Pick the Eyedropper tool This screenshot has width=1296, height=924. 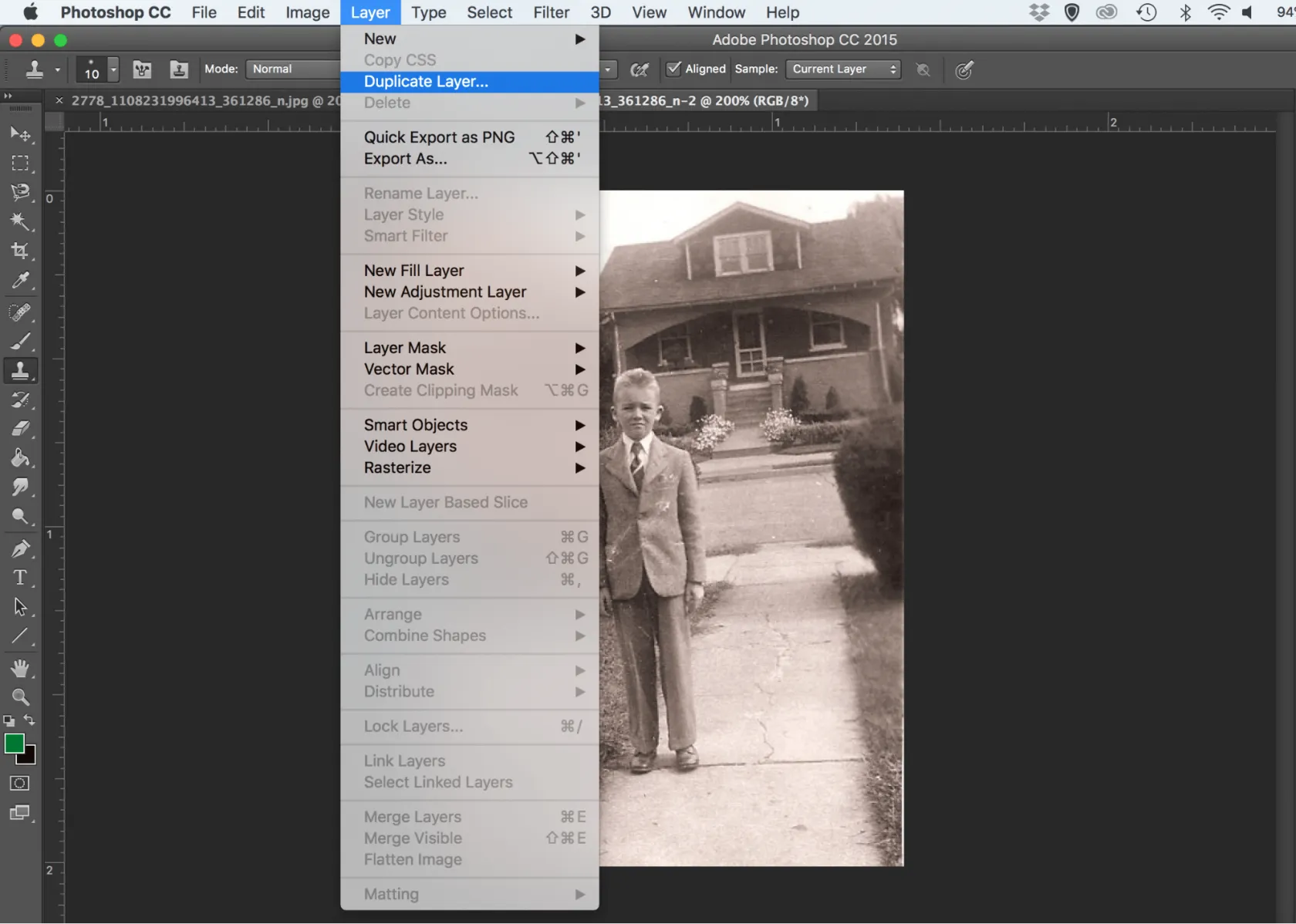[x=20, y=281]
